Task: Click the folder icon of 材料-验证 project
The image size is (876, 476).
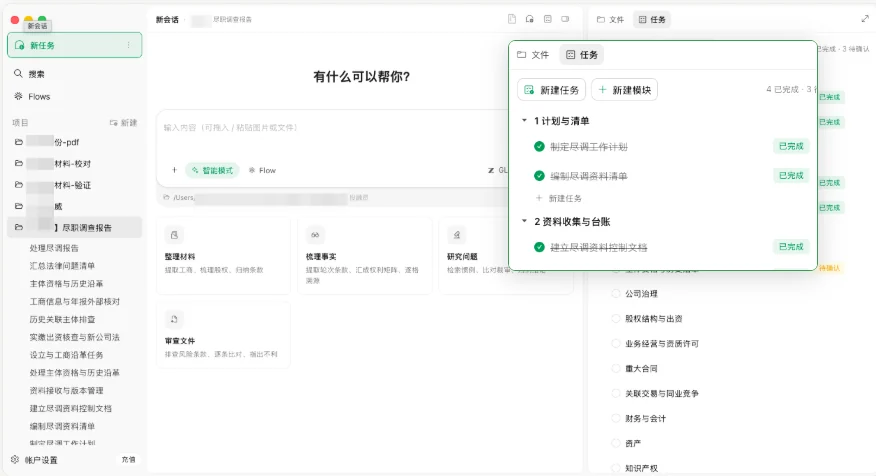Action: 18,184
